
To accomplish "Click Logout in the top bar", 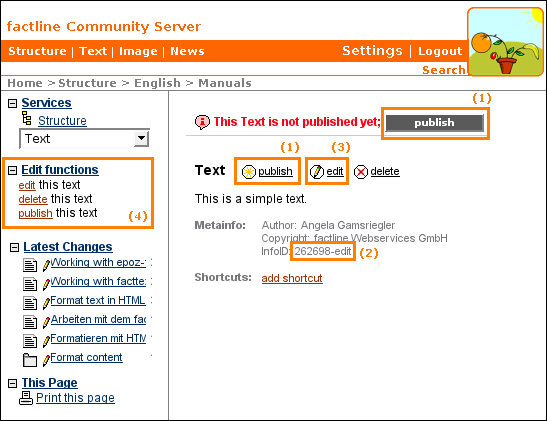I will tap(440, 51).
